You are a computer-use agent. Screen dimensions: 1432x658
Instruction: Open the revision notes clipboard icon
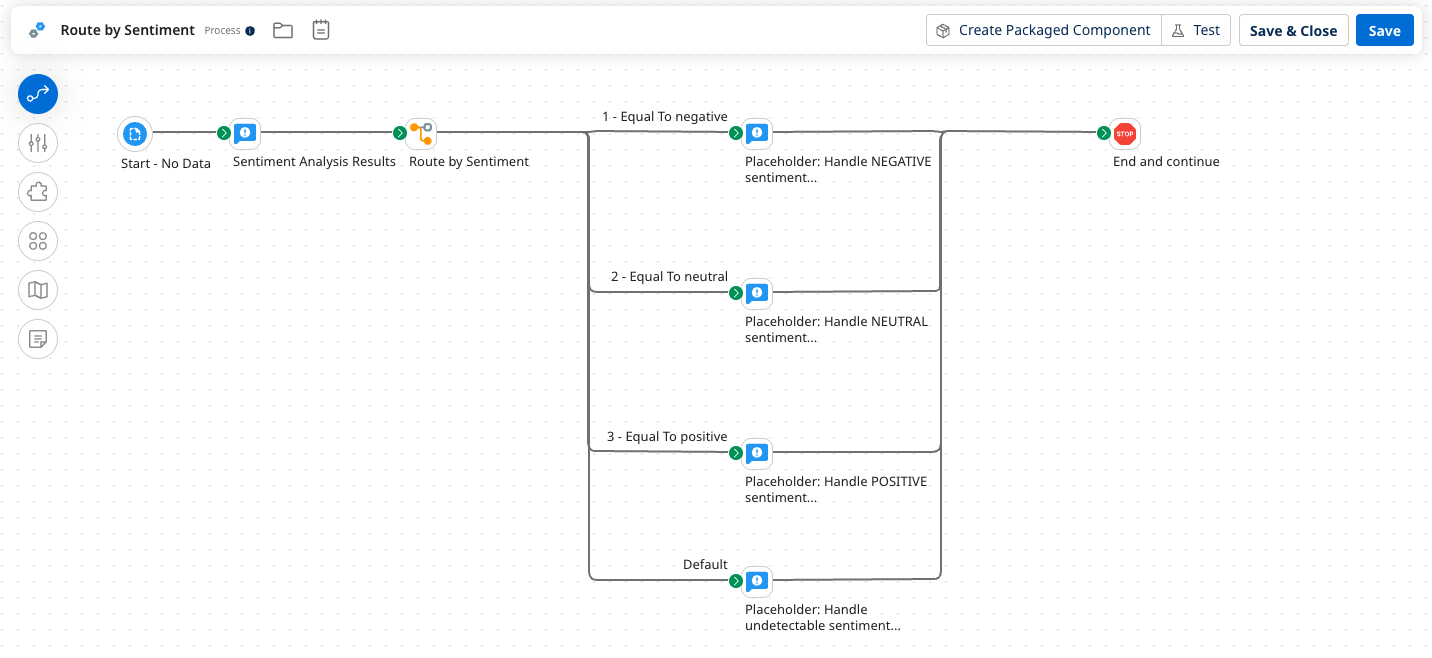pyautogui.click(x=320, y=30)
